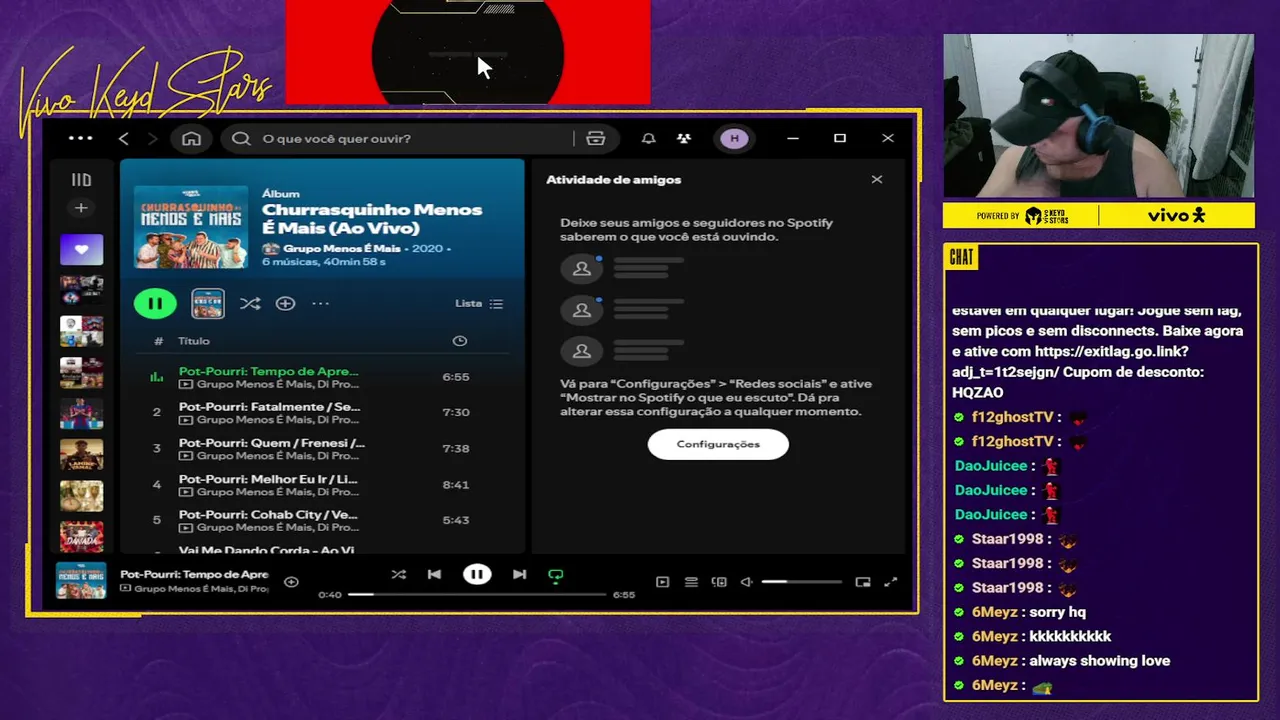Save album to library with the plus circle
Screen dimensions: 1280x720
point(285,303)
